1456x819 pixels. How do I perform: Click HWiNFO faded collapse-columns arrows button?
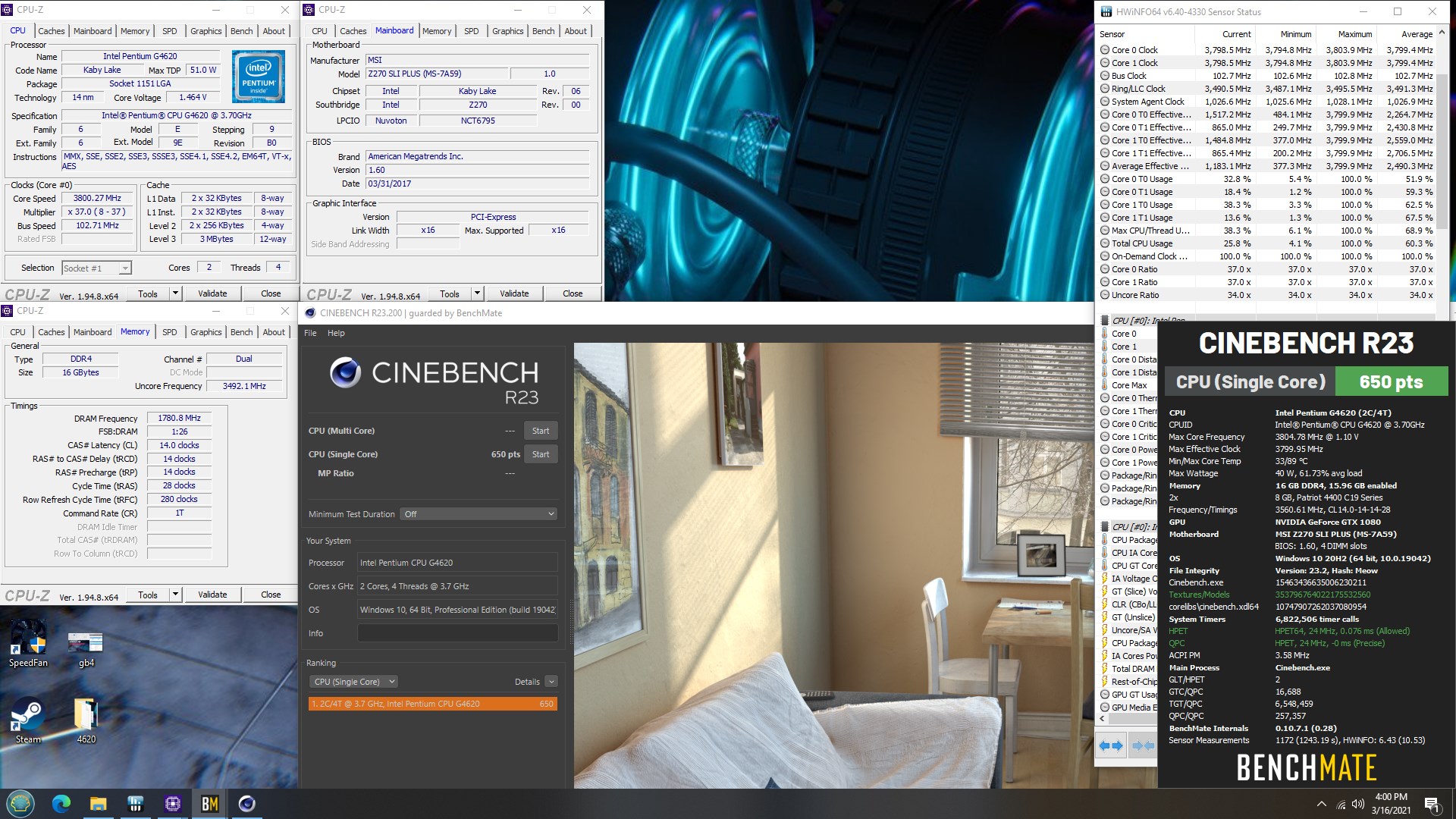coord(1143,745)
